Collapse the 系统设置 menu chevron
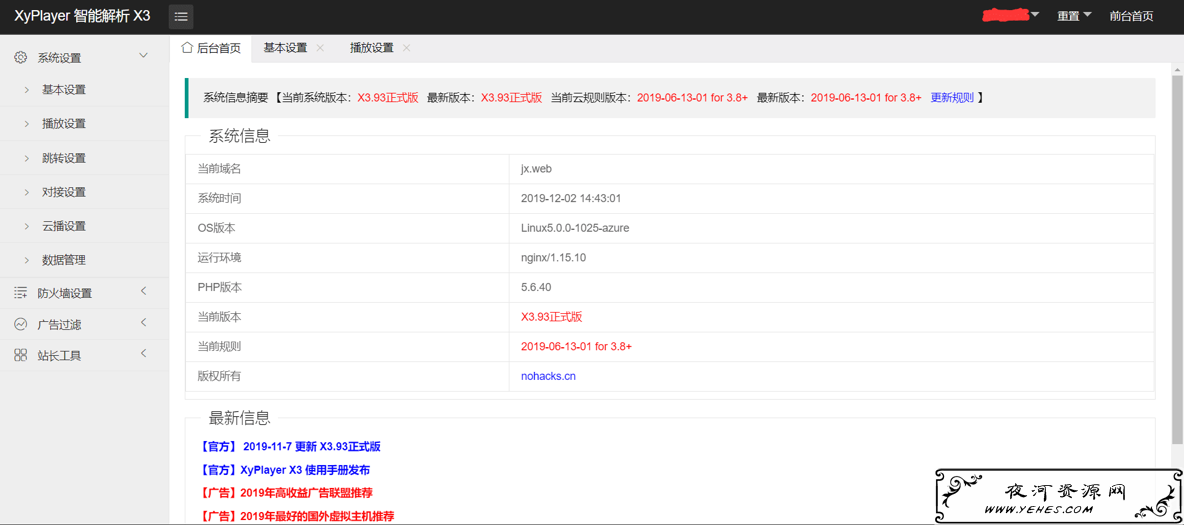1184x525 pixels. [x=143, y=56]
